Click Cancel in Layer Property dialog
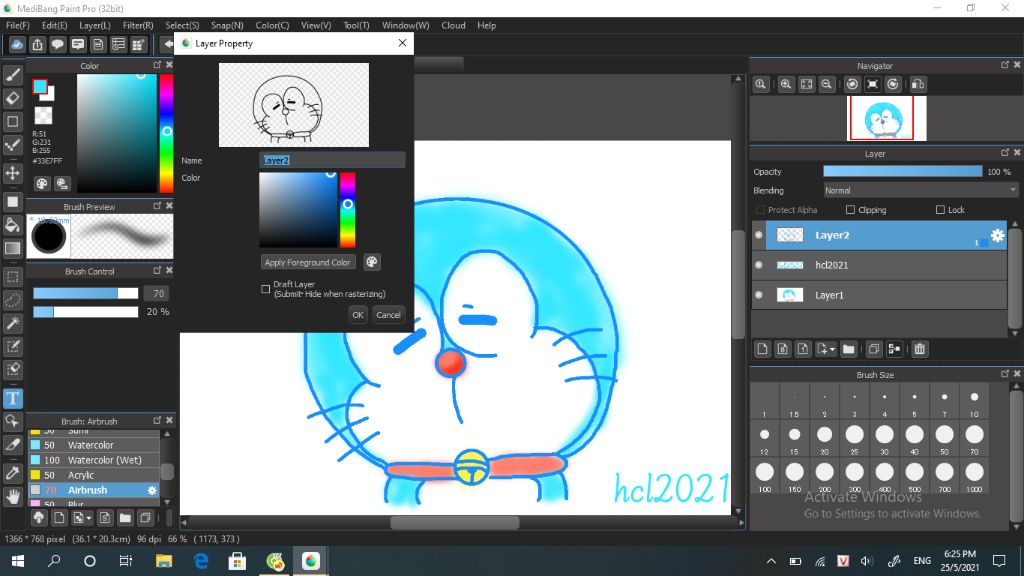 tap(388, 315)
